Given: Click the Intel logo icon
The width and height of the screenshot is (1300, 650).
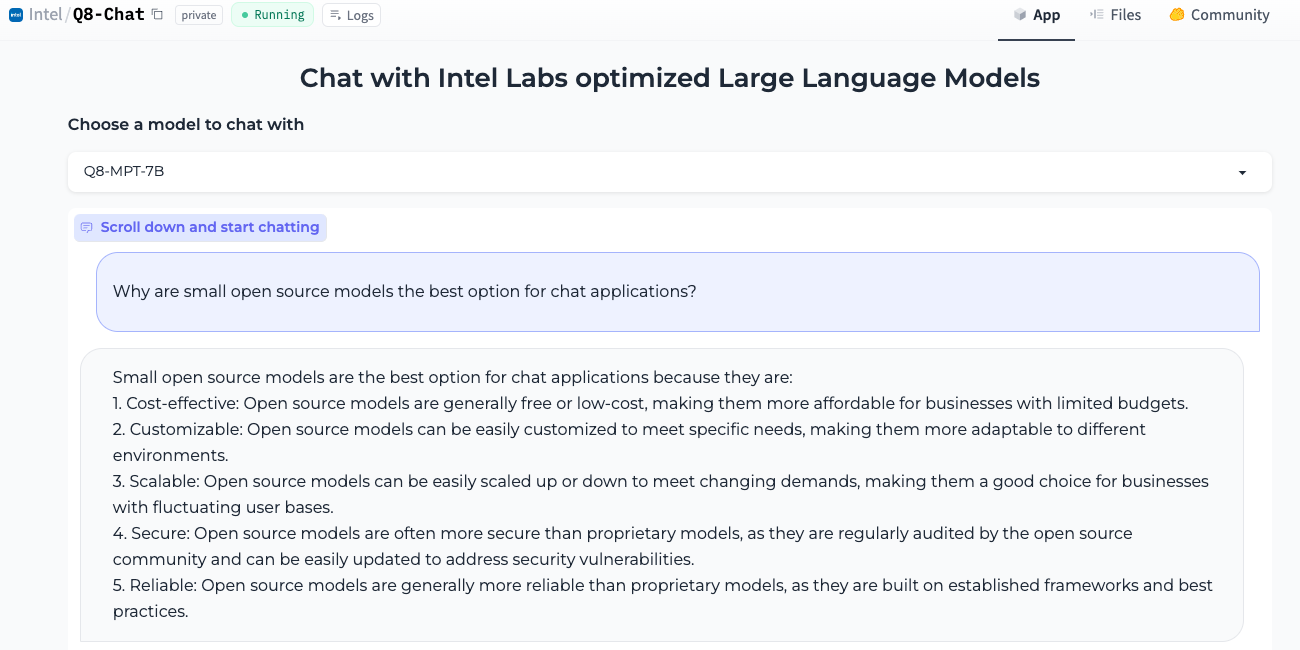Looking at the screenshot, I should point(16,15).
